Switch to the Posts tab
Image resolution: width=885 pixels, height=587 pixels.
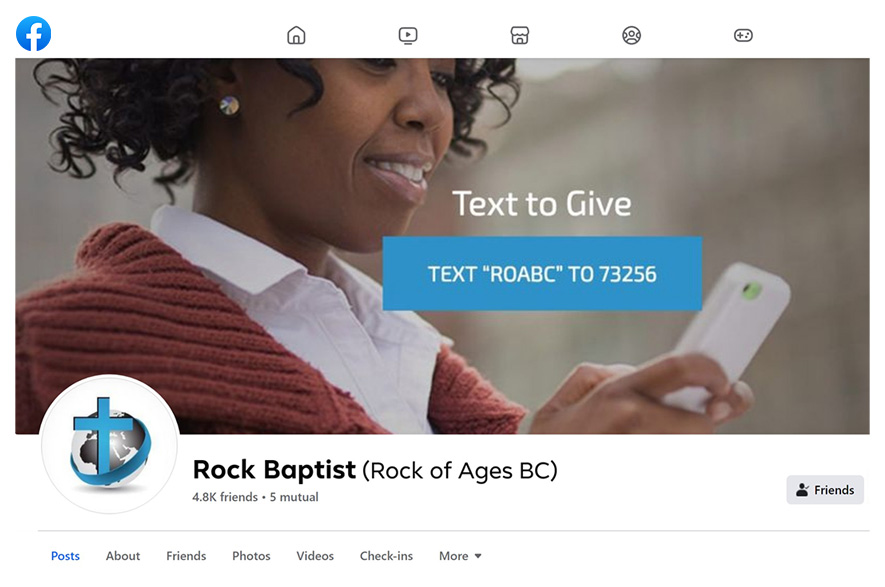65,556
